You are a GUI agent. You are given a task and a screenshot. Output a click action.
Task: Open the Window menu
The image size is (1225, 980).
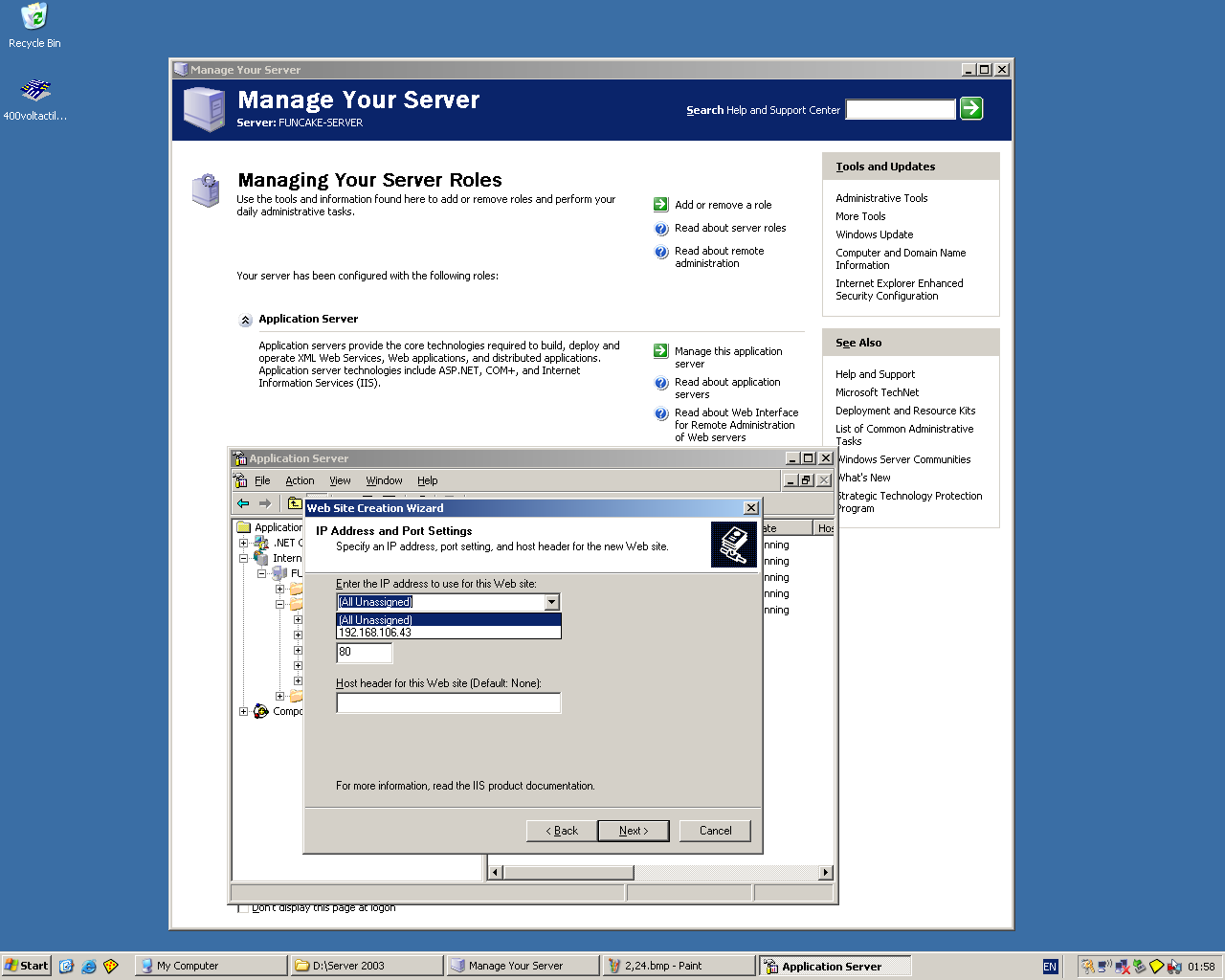click(x=384, y=480)
